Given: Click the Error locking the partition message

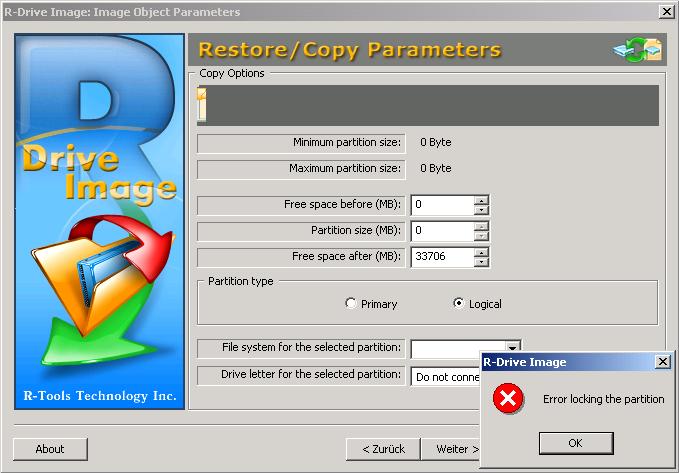Looking at the screenshot, I should [x=604, y=399].
